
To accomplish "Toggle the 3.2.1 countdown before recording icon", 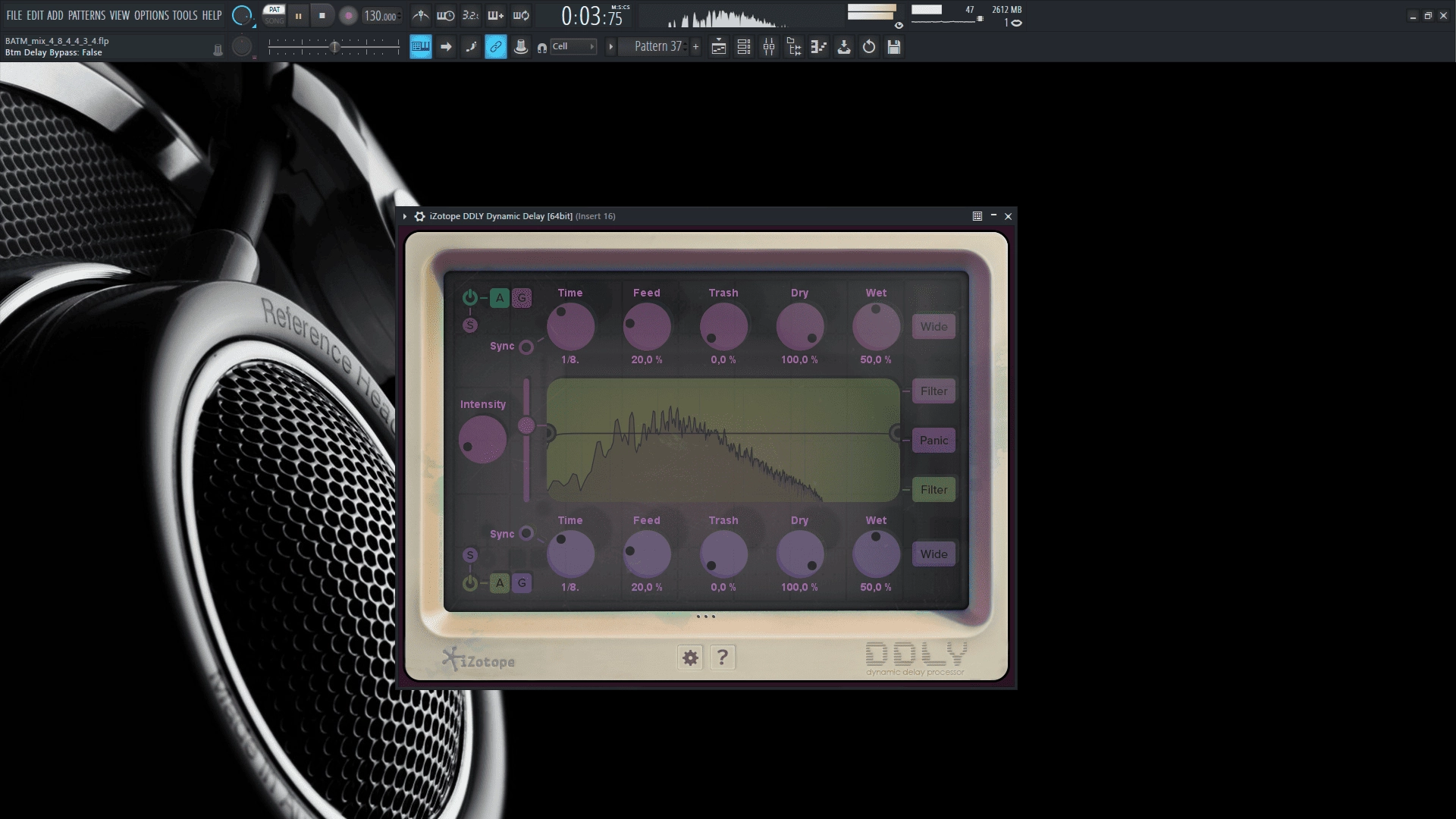I will click(x=470, y=15).
